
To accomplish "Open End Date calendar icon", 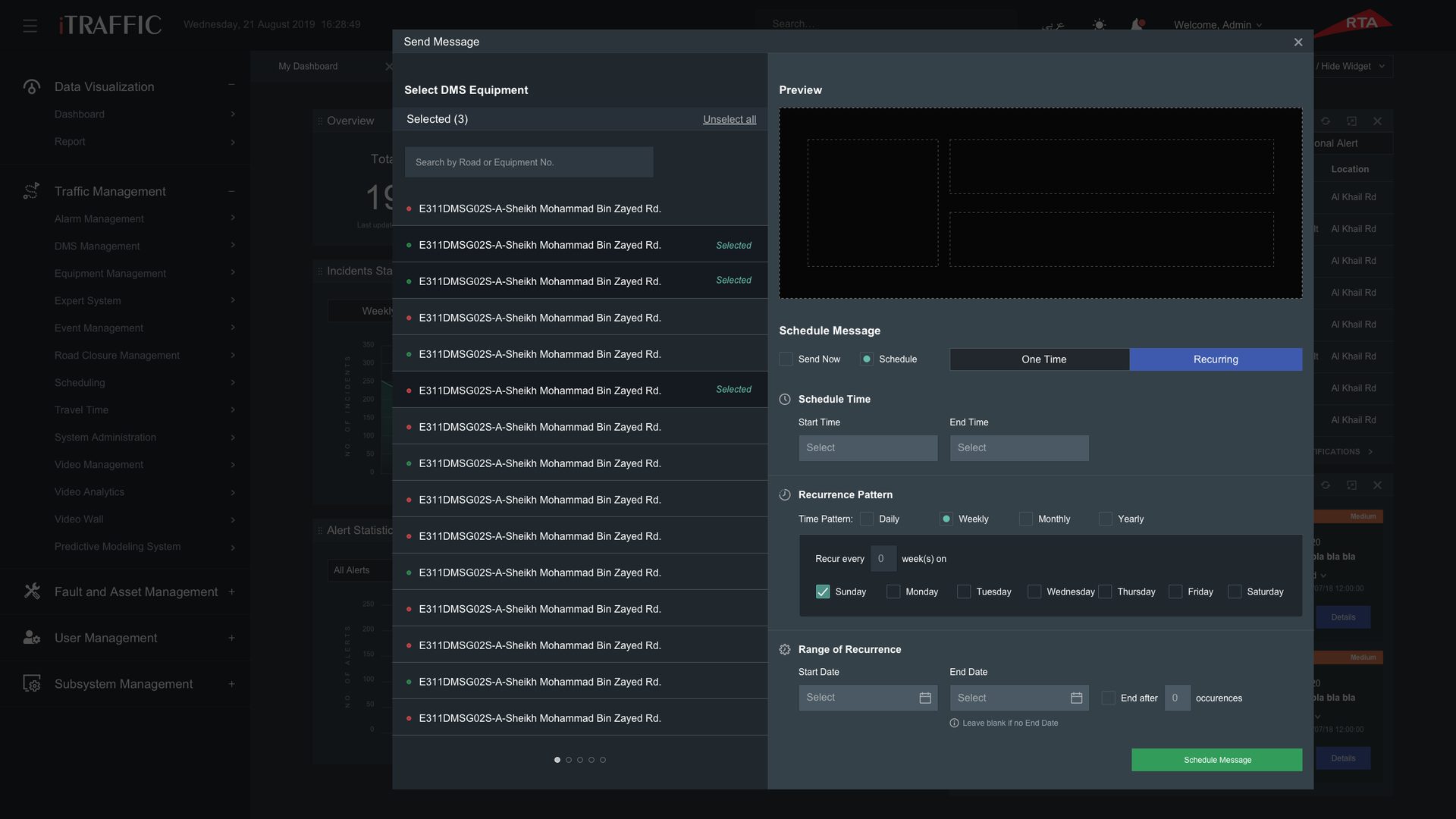I will (x=1076, y=698).
